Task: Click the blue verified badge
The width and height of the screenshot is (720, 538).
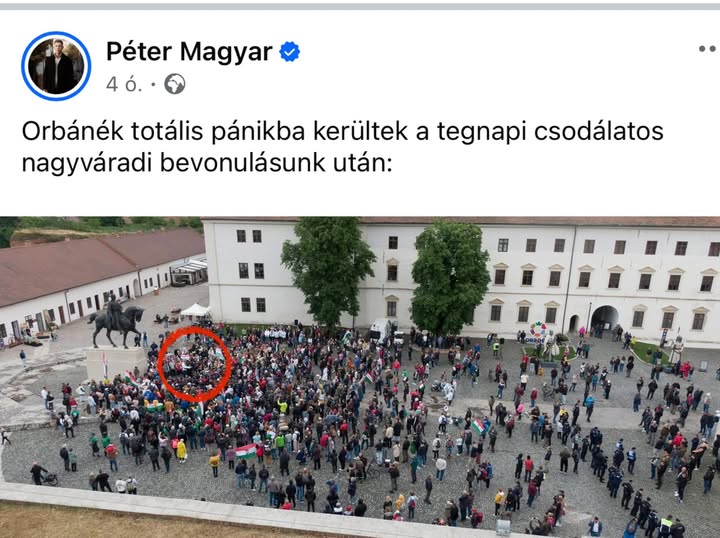Action: click(290, 51)
